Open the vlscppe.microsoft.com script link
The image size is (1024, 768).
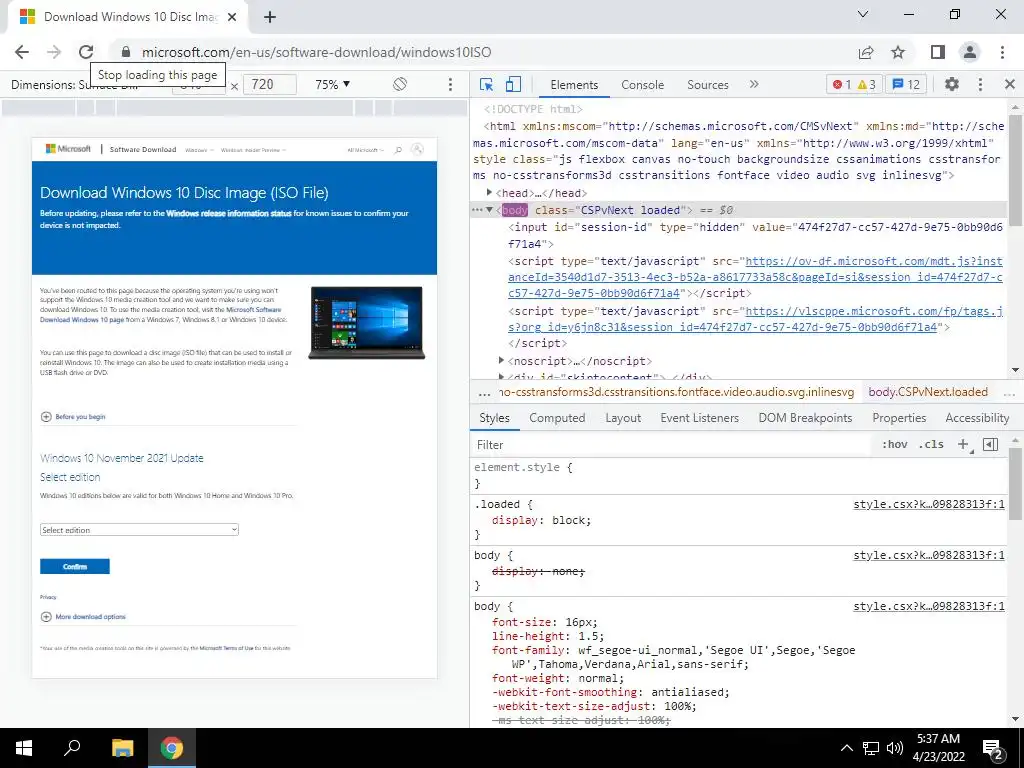coord(755,319)
